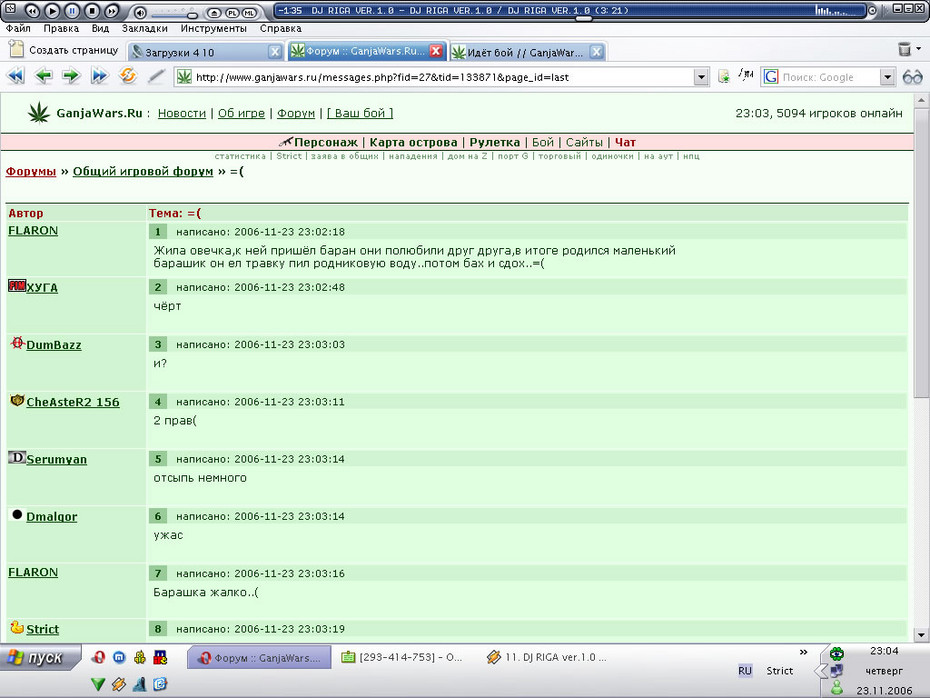Image resolution: width=930 pixels, height=698 pixels.
Task: Adjust the Winamp volume slider handle
Action: 192,14
